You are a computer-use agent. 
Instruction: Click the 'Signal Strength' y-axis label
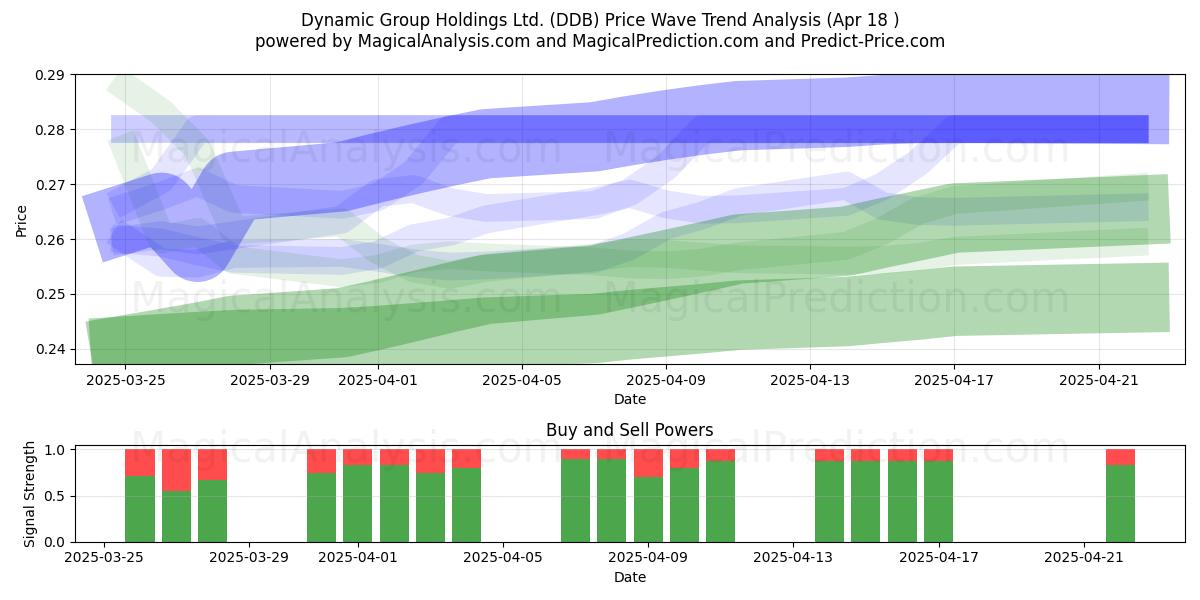(x=30, y=495)
